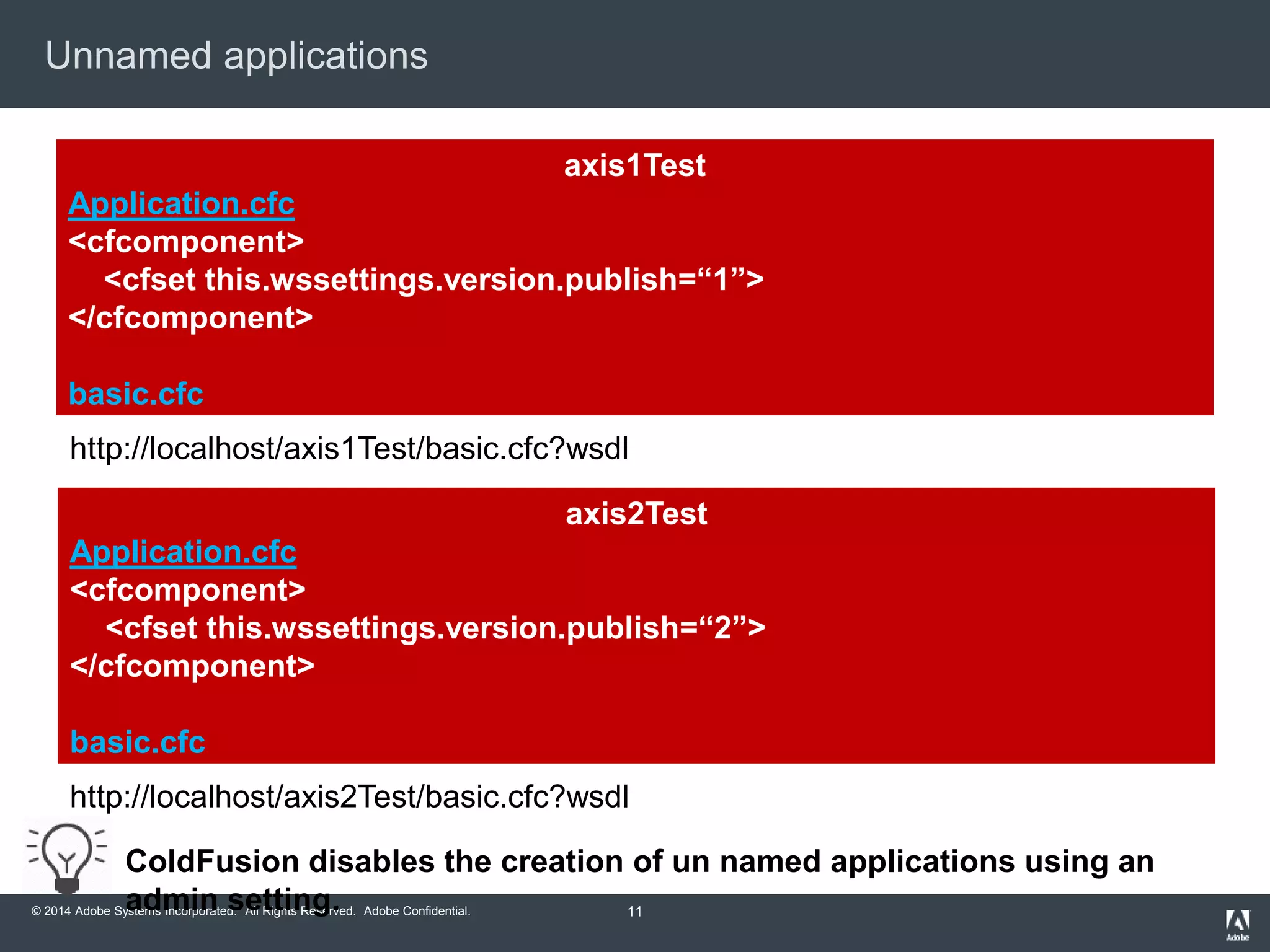
Task: Click the ColdFusion disables unnamed applications note
Action: (639, 880)
